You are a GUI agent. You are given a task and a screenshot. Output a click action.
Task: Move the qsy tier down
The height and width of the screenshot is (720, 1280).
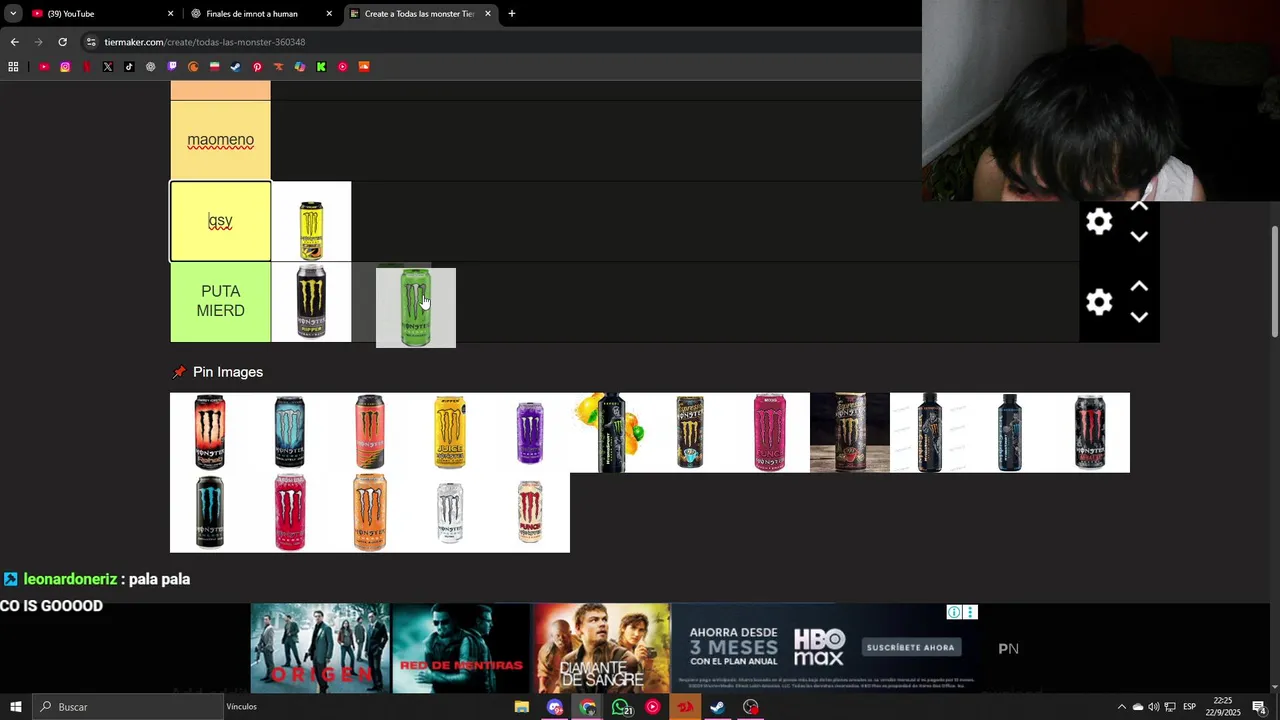pyautogui.click(x=1139, y=237)
